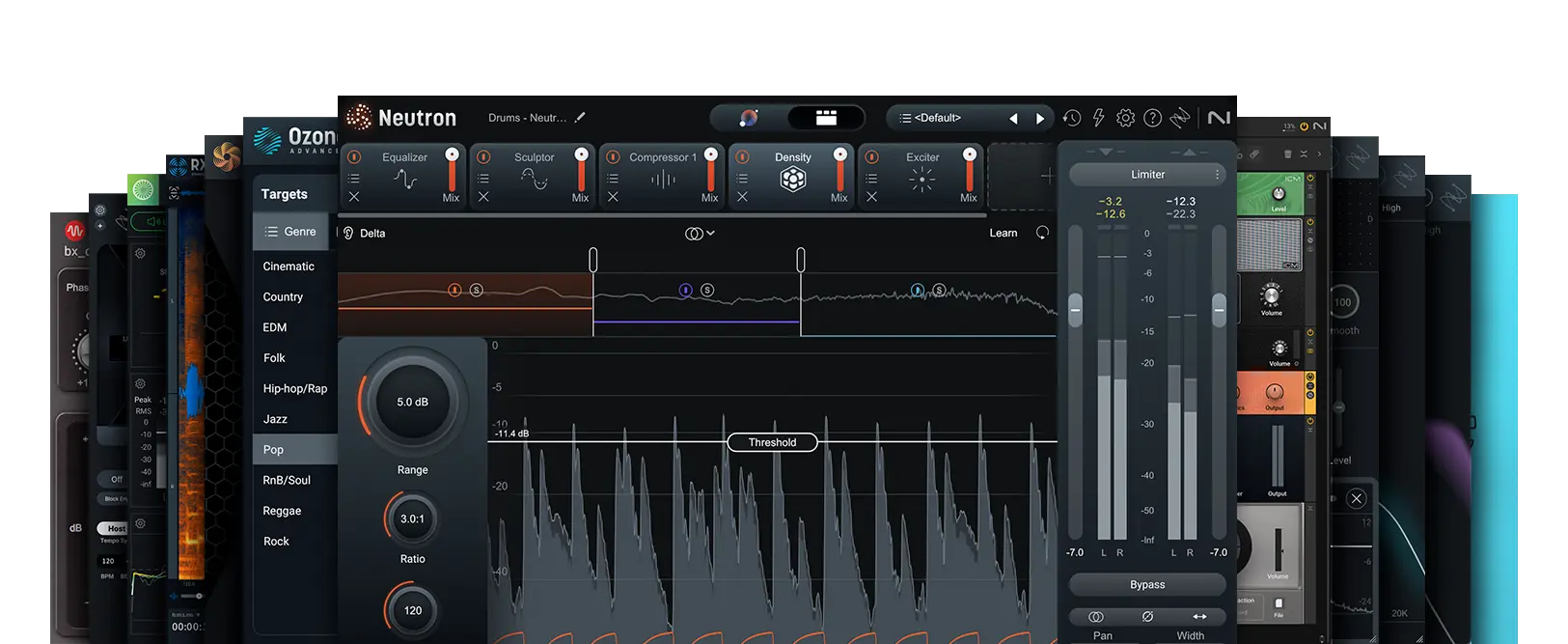
Task: Click the input gain fader handle
Action: (1076, 309)
